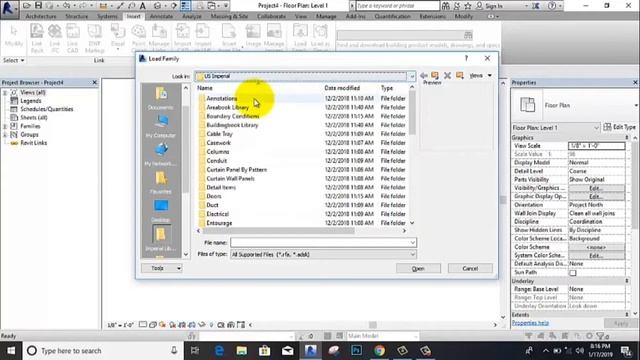This screenshot has height=360, width=640.
Task: Expand Families node in Project Browser
Action: (x=5, y=126)
